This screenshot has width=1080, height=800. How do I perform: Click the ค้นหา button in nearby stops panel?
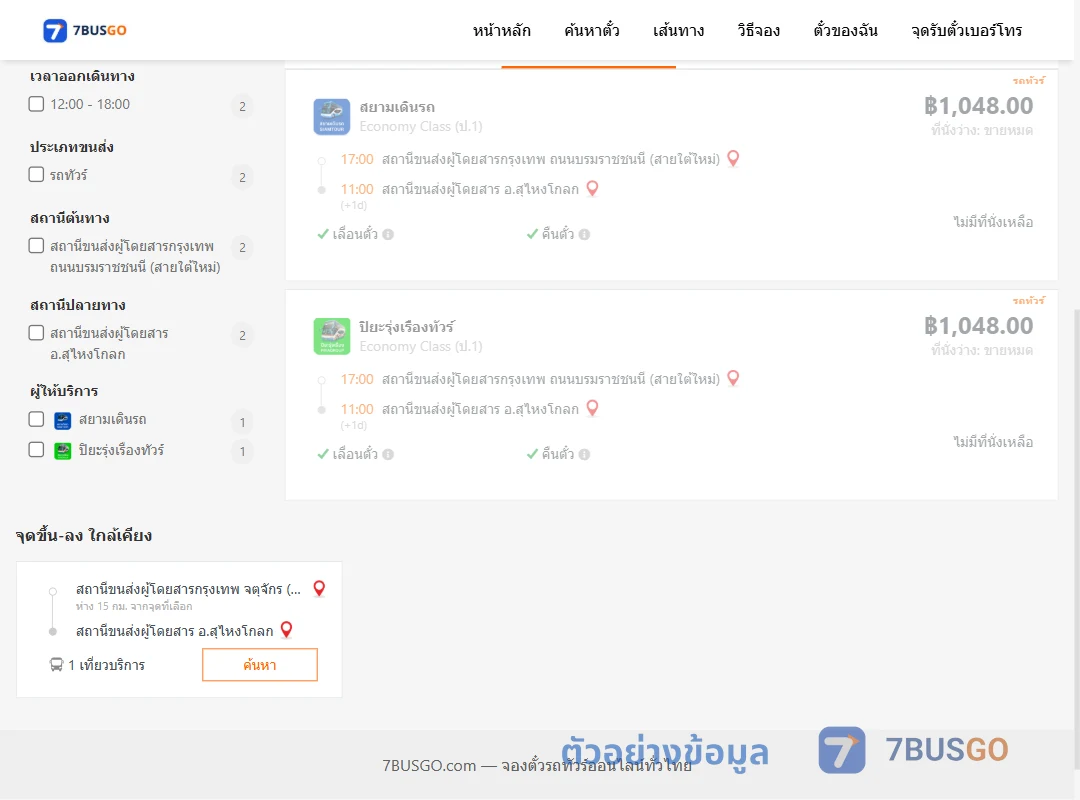coord(260,665)
